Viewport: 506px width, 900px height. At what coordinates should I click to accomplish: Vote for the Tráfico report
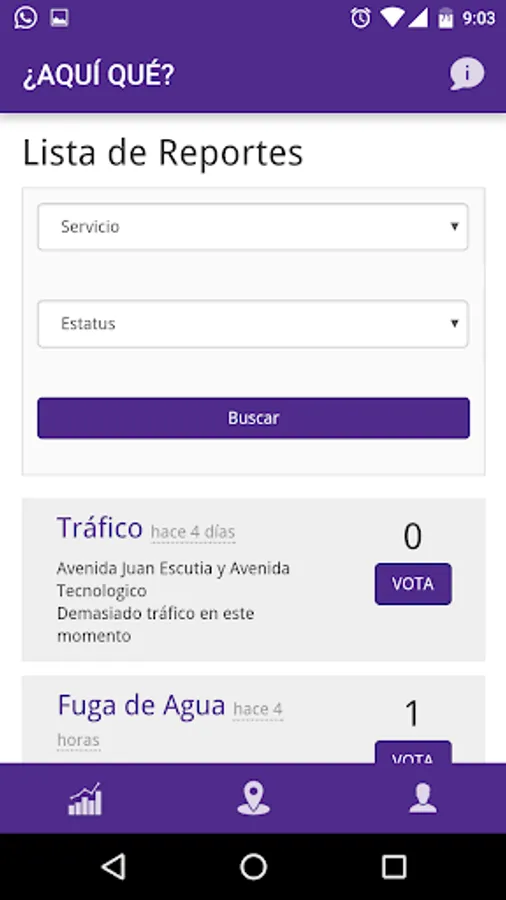pos(413,584)
